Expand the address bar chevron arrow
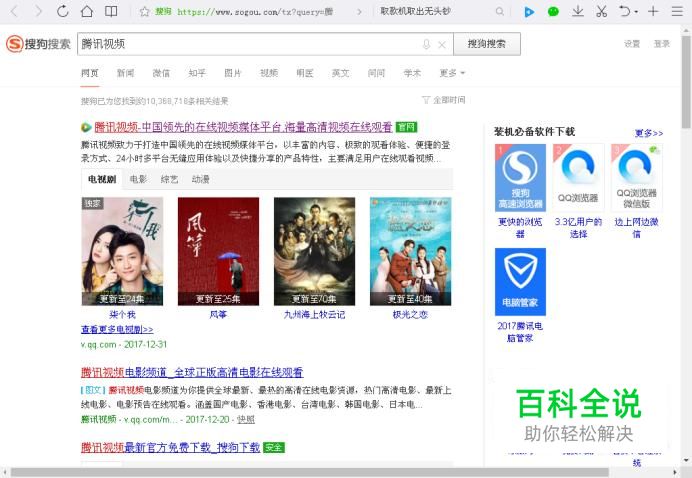 pos(359,12)
